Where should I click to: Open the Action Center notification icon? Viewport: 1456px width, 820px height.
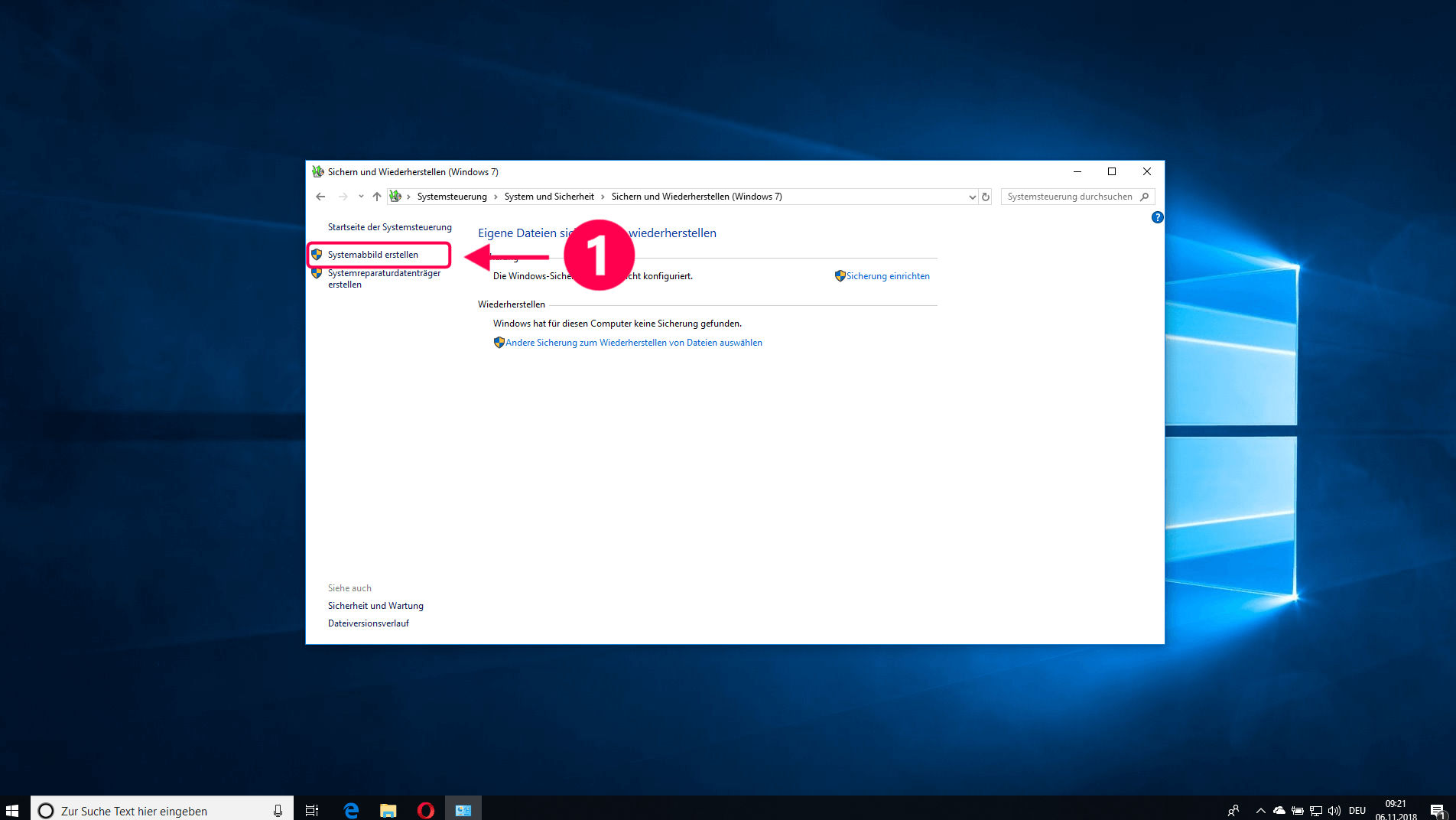1438,811
